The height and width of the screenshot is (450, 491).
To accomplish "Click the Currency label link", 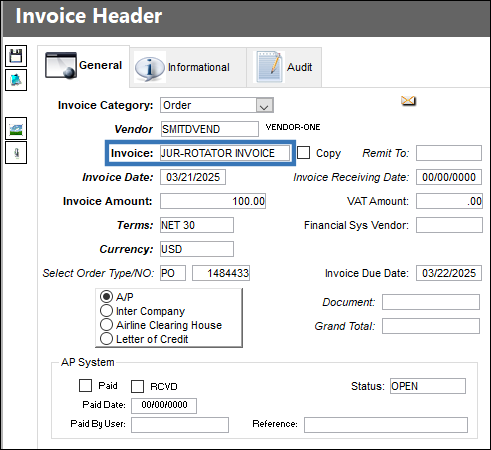I will [126, 249].
